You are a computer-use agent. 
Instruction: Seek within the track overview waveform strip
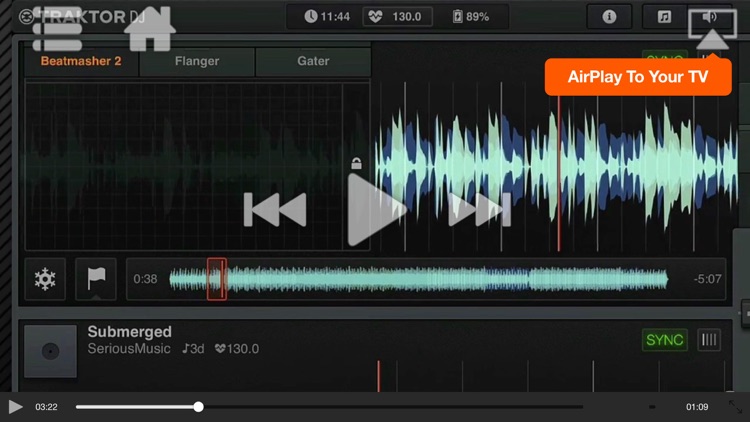[x=419, y=279]
